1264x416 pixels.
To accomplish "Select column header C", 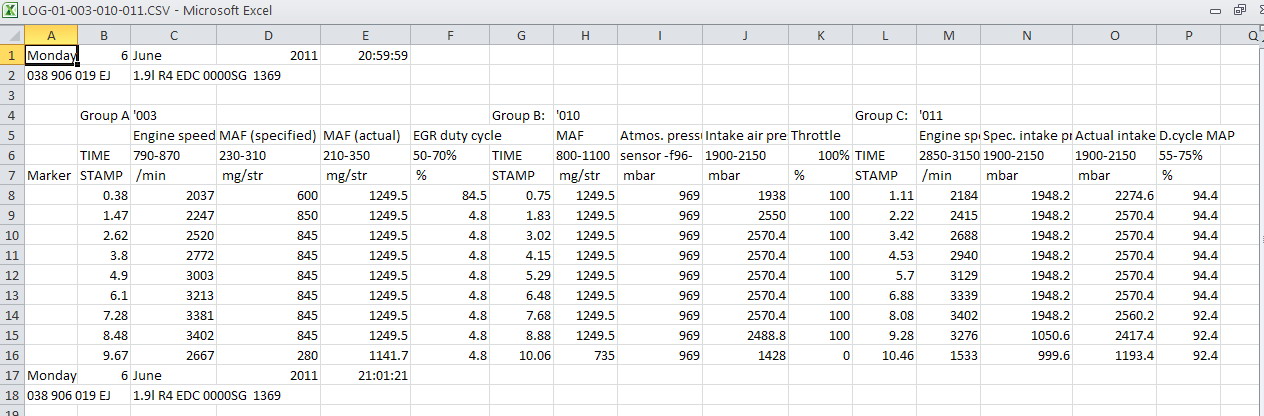I will point(173,35).
